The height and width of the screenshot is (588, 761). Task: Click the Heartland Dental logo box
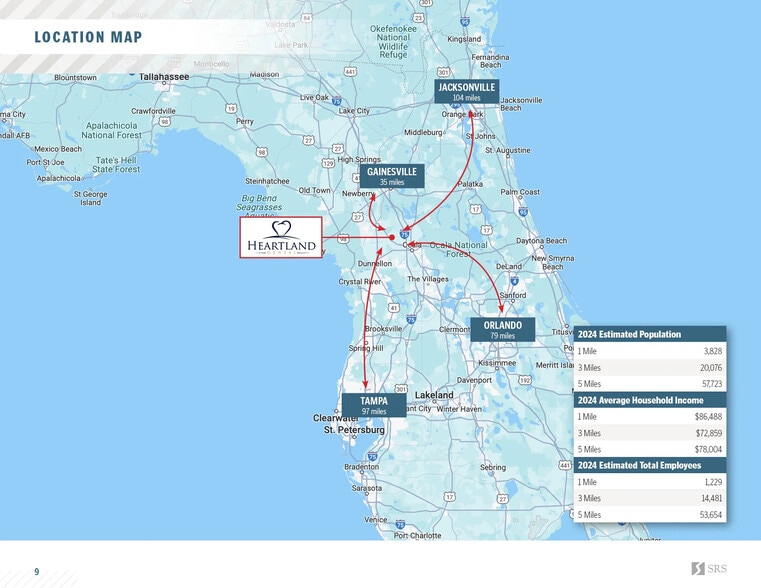point(281,237)
